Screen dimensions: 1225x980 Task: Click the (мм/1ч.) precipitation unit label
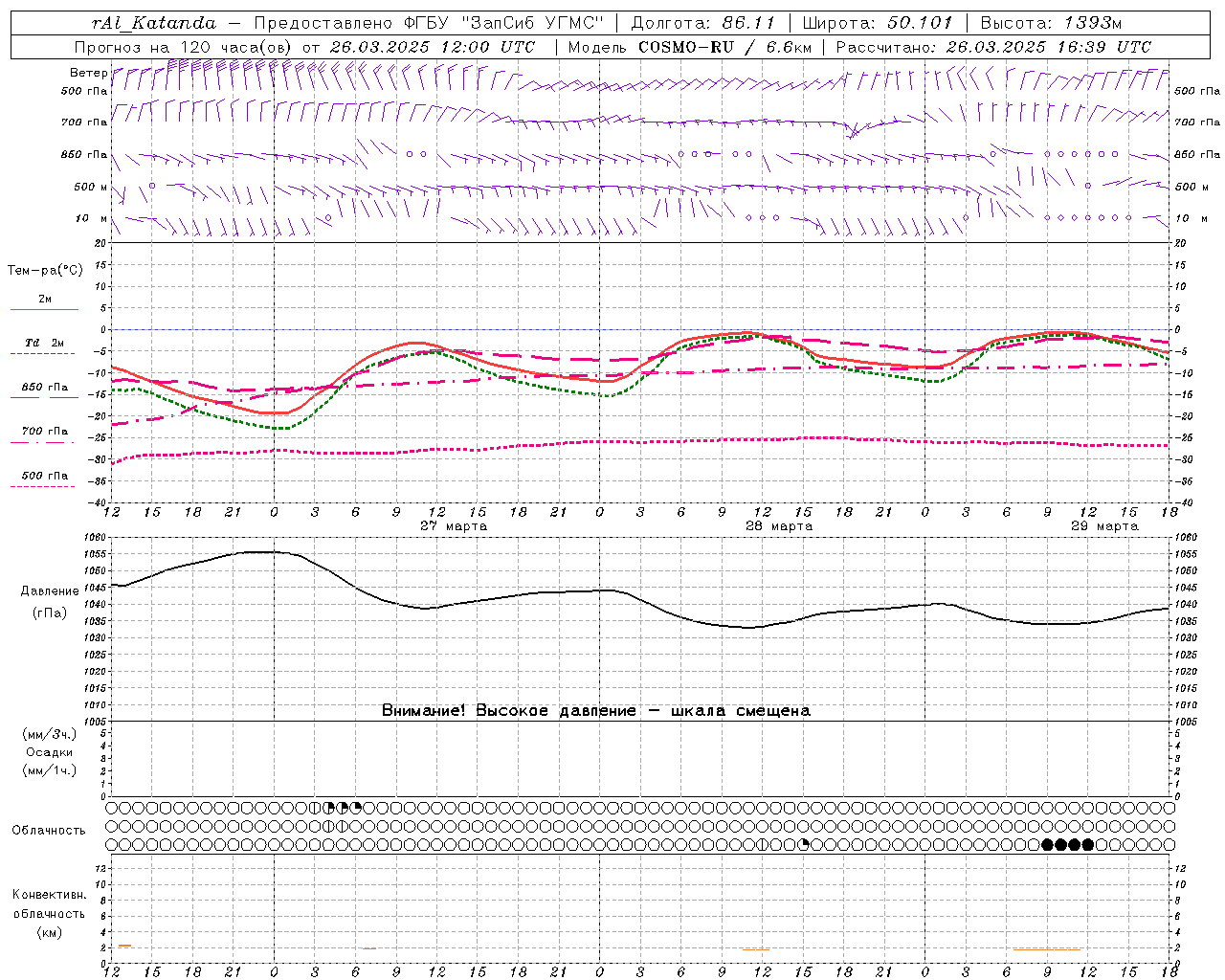pyautogui.click(x=50, y=770)
